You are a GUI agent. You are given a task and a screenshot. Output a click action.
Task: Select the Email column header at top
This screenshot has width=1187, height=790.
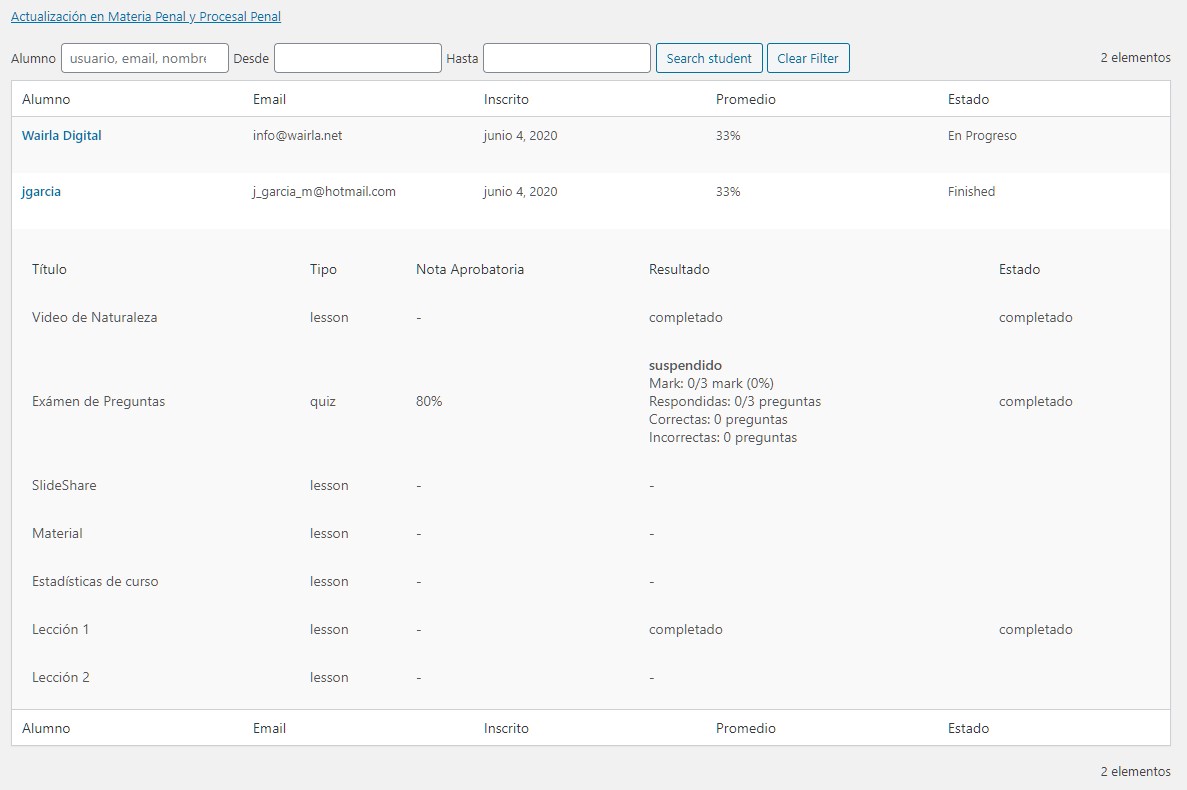click(x=269, y=99)
